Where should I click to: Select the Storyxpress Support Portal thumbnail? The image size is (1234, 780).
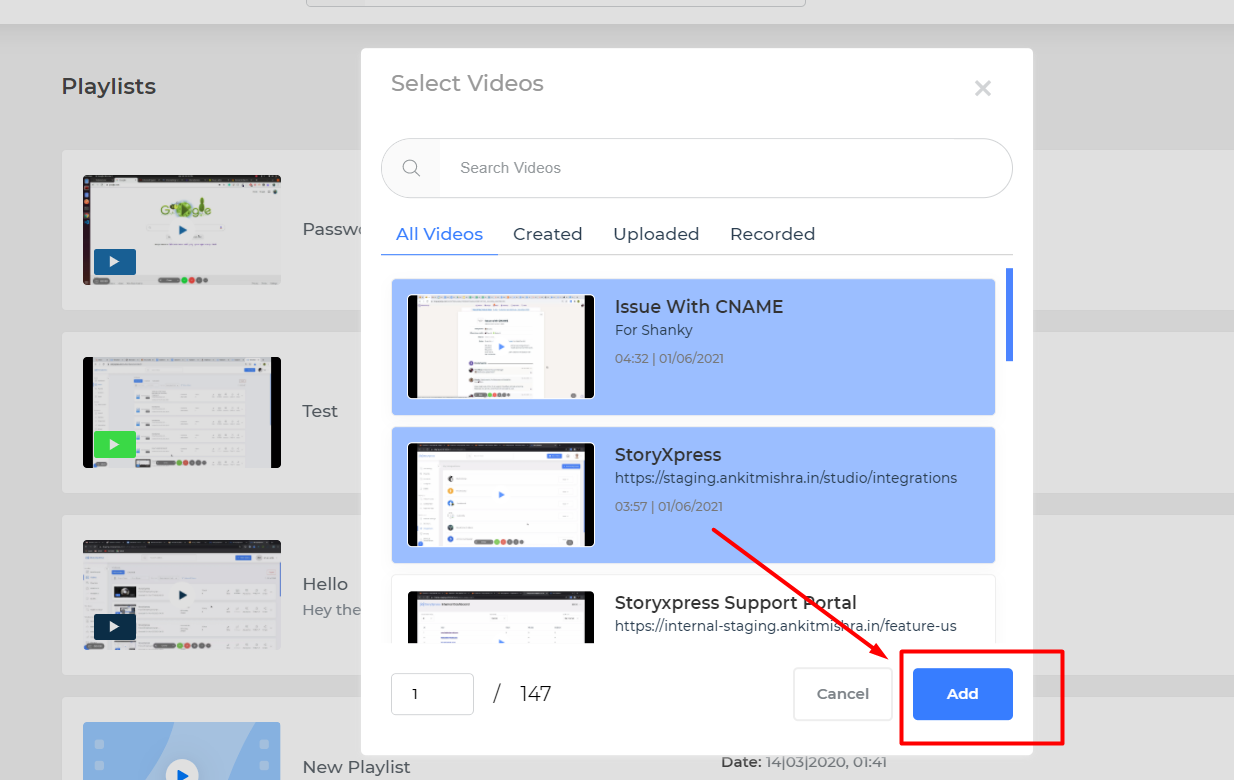[x=501, y=617]
